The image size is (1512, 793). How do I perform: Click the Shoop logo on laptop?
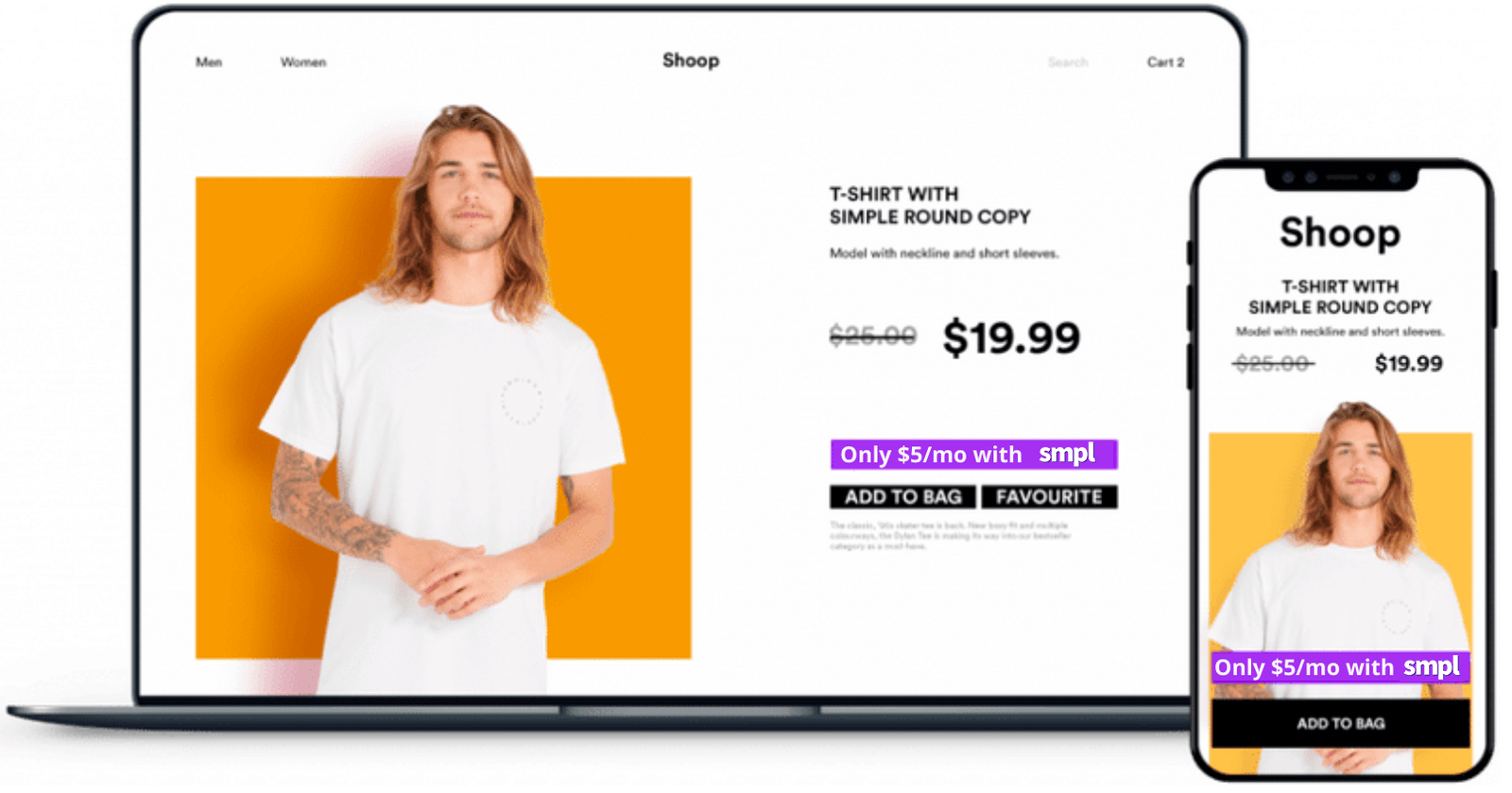click(x=691, y=60)
